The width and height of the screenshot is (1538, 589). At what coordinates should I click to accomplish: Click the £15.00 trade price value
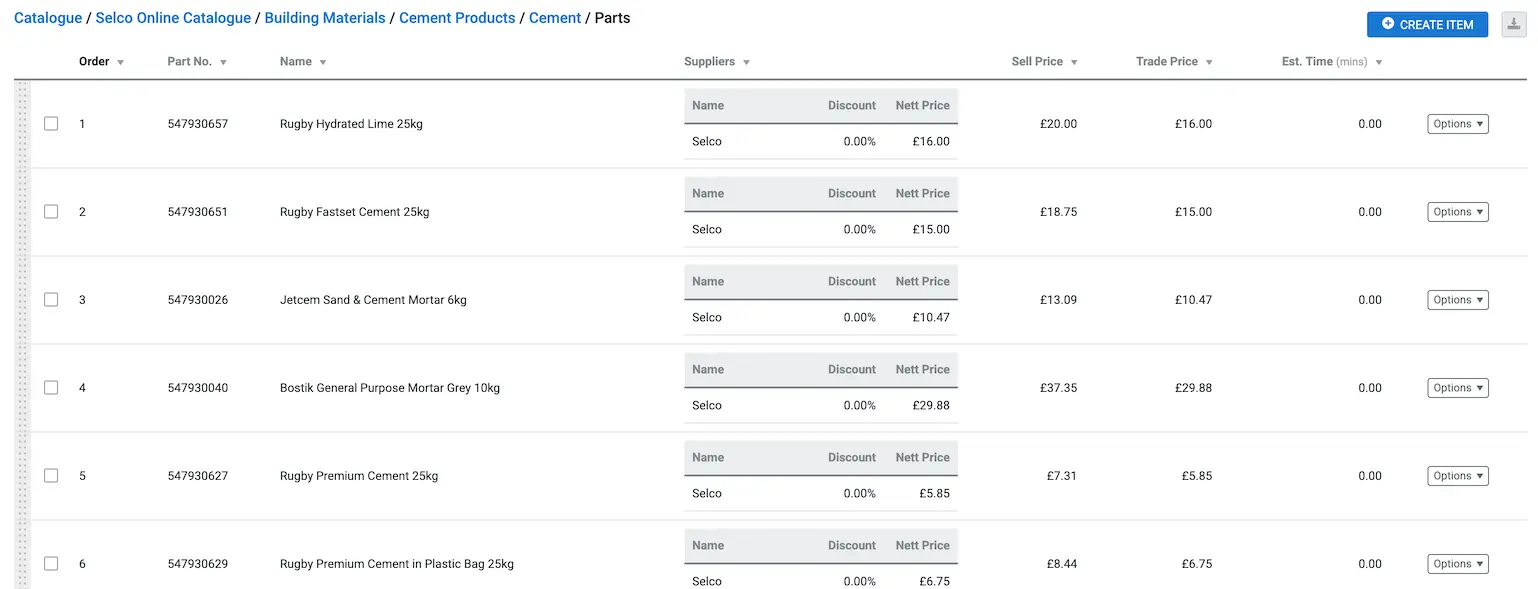(1193, 212)
